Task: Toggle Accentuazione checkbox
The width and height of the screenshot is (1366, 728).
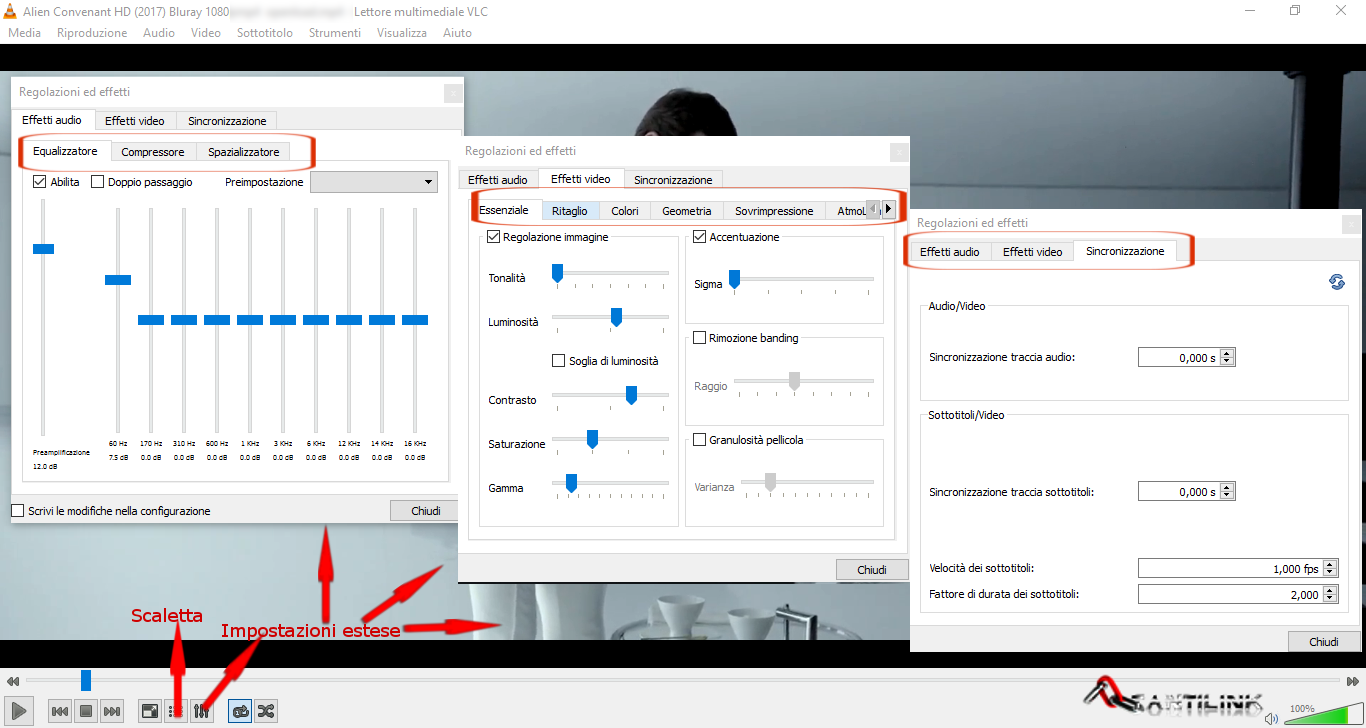Action: pyautogui.click(x=700, y=237)
